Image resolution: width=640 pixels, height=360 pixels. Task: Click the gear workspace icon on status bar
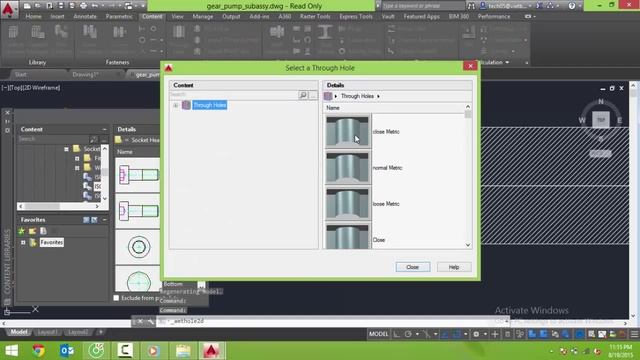pos(476,334)
